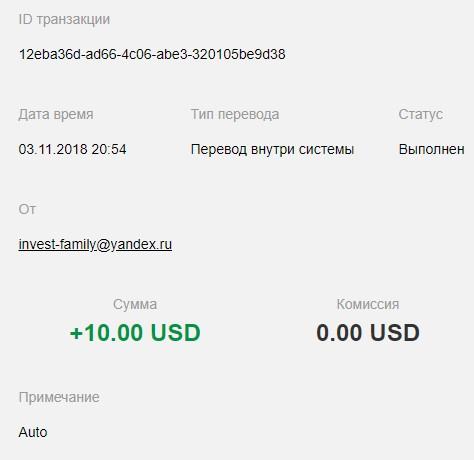
Task: Click the Дата время label
Action: (56, 114)
